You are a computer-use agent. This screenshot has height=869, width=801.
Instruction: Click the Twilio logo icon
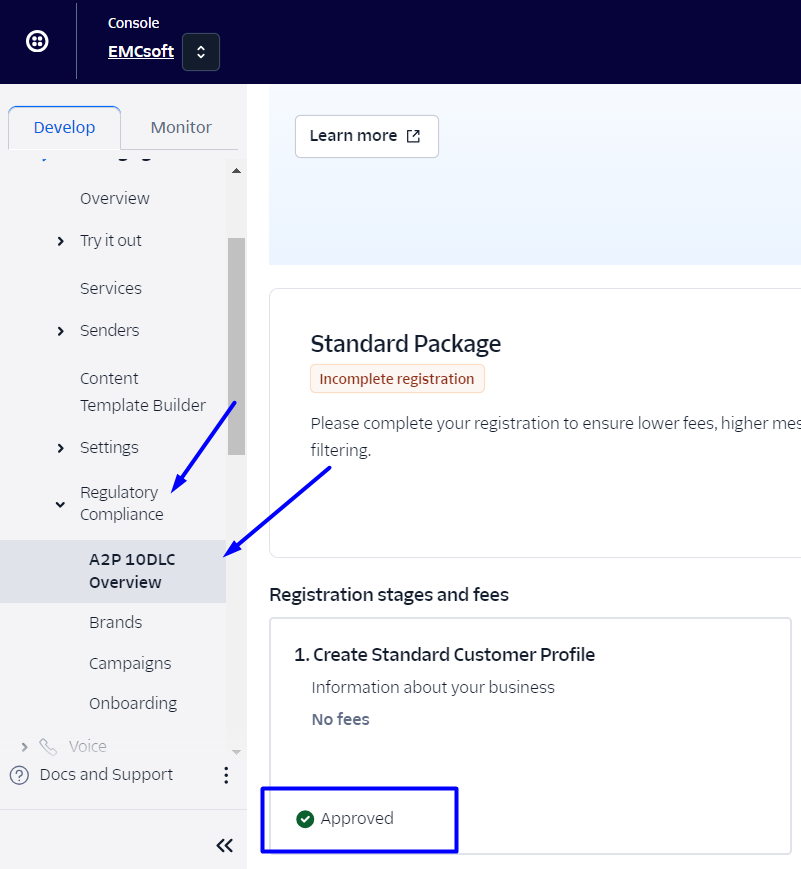37,42
